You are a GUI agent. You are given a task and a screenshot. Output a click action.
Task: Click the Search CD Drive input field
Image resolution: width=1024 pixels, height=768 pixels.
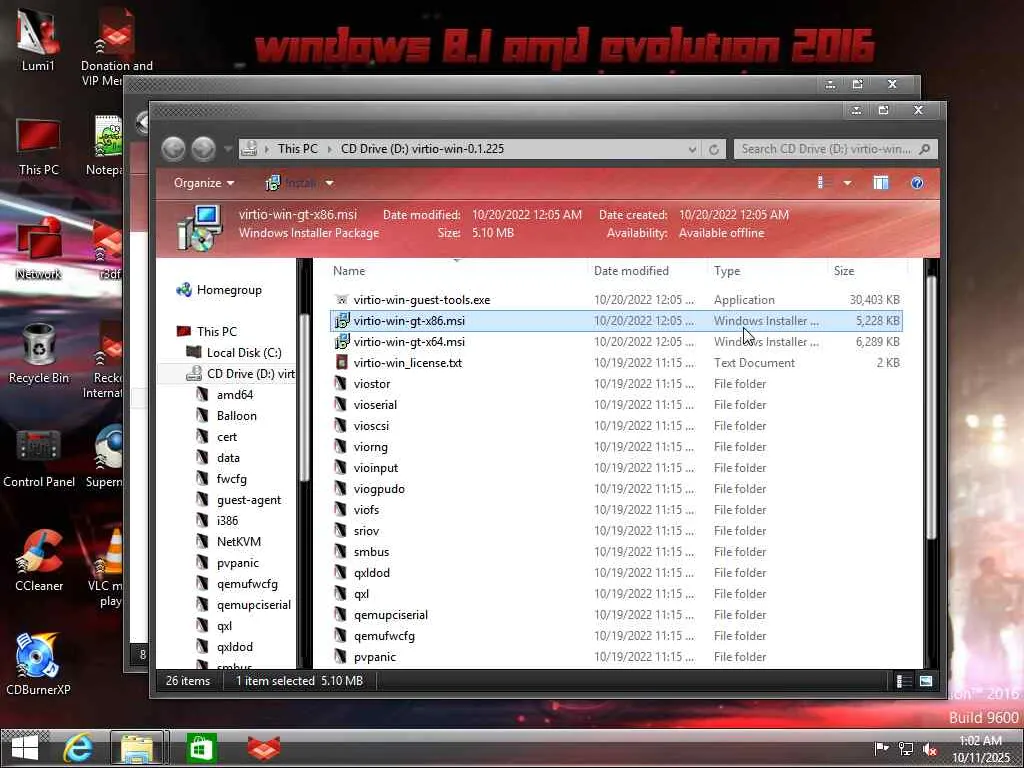[x=835, y=149]
